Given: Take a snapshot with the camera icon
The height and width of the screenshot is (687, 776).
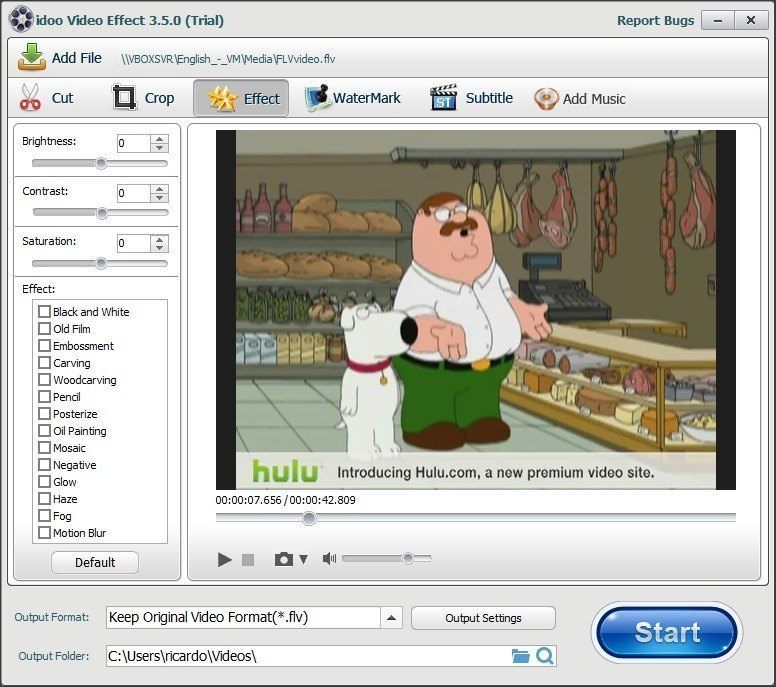Looking at the screenshot, I should coord(284,559).
